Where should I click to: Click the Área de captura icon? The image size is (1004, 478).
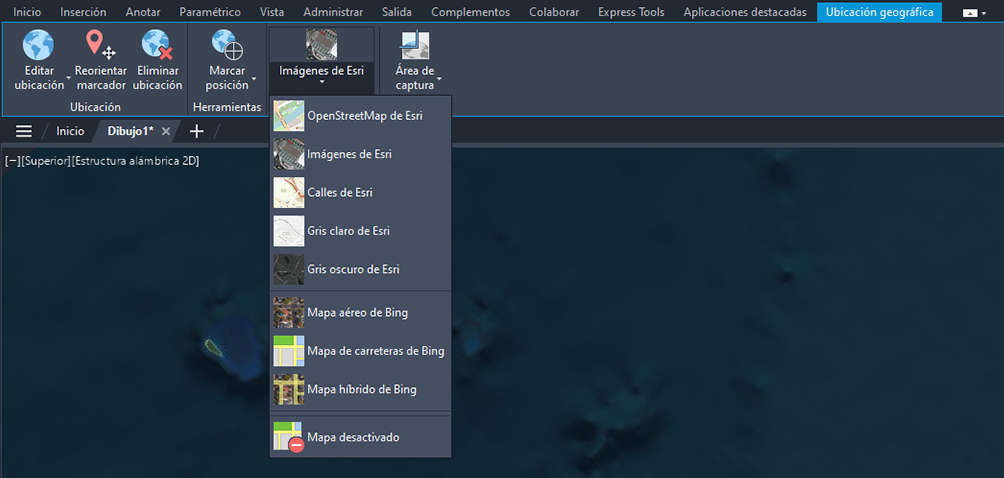click(415, 45)
